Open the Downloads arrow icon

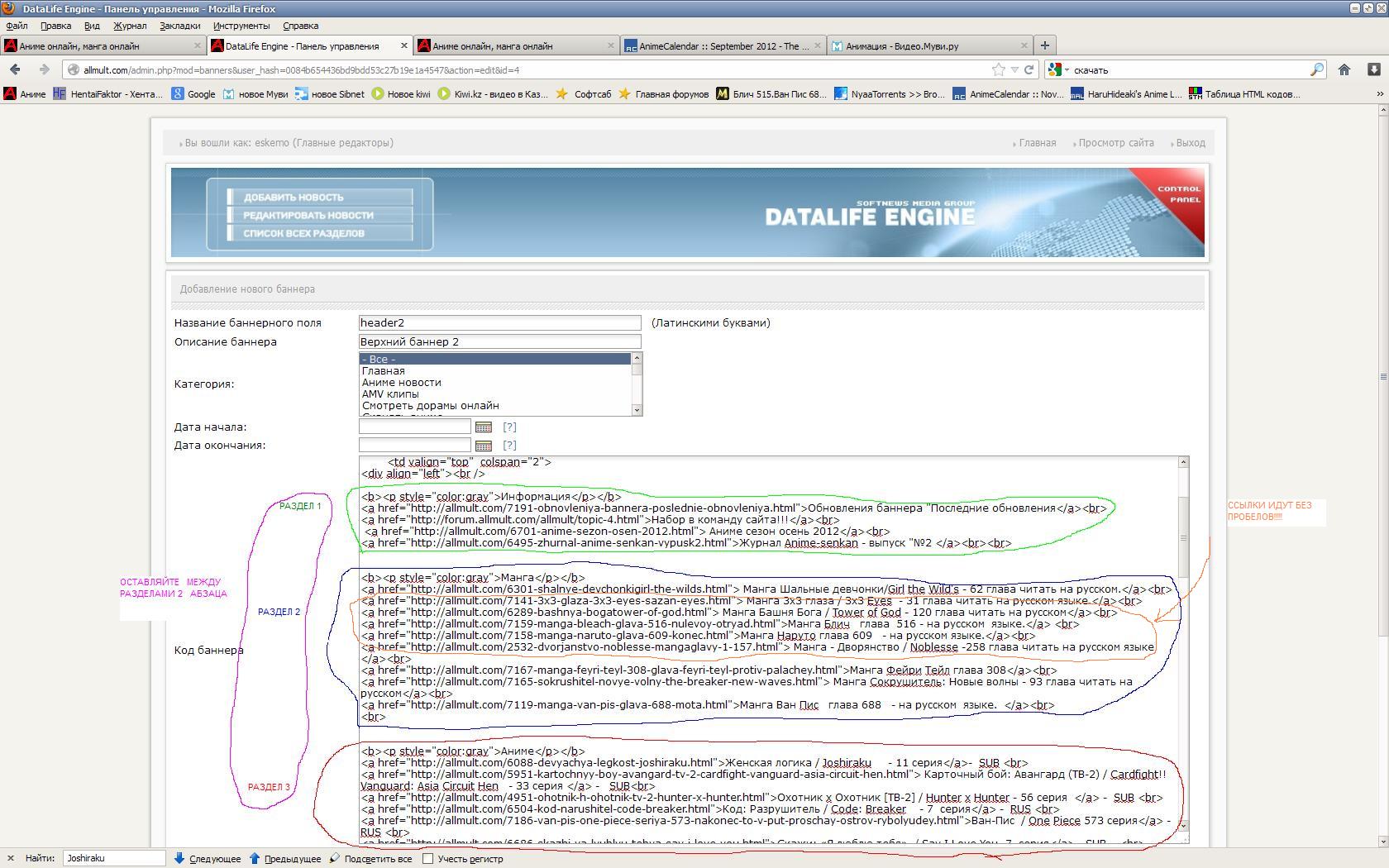point(1374,69)
